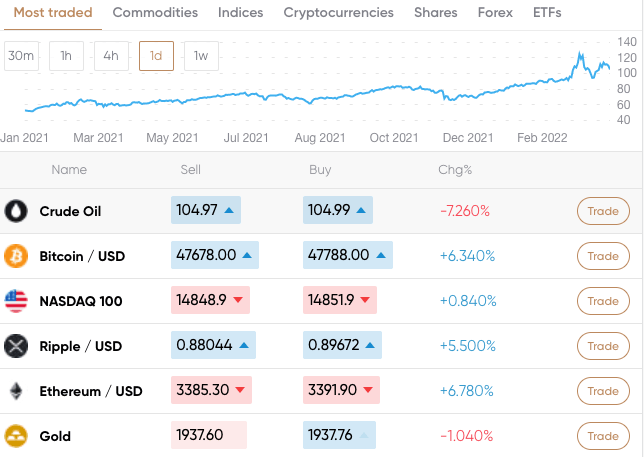
Task: Click Bitcoin buy price 47788.00
Action: tap(347, 255)
